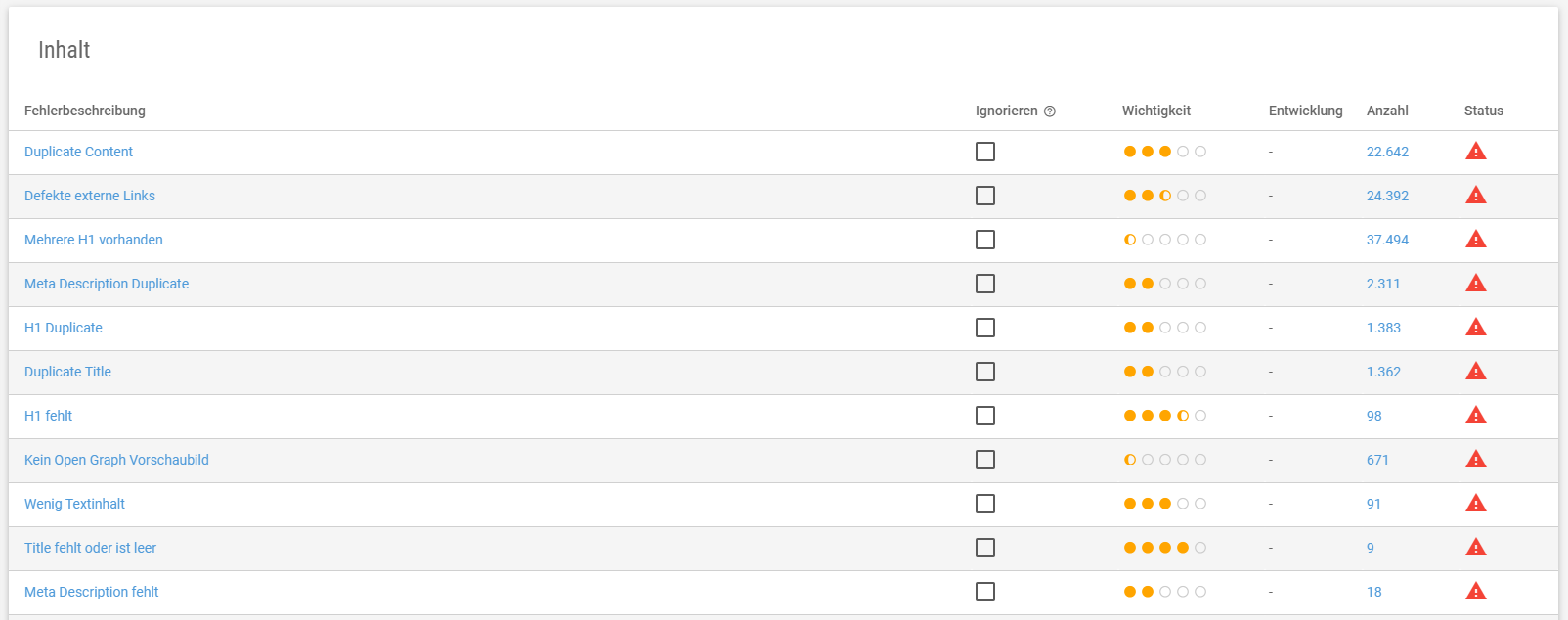This screenshot has width=1568, height=620.
Task: Click the warning status icon for Defekte externe Links
Action: point(1476,195)
